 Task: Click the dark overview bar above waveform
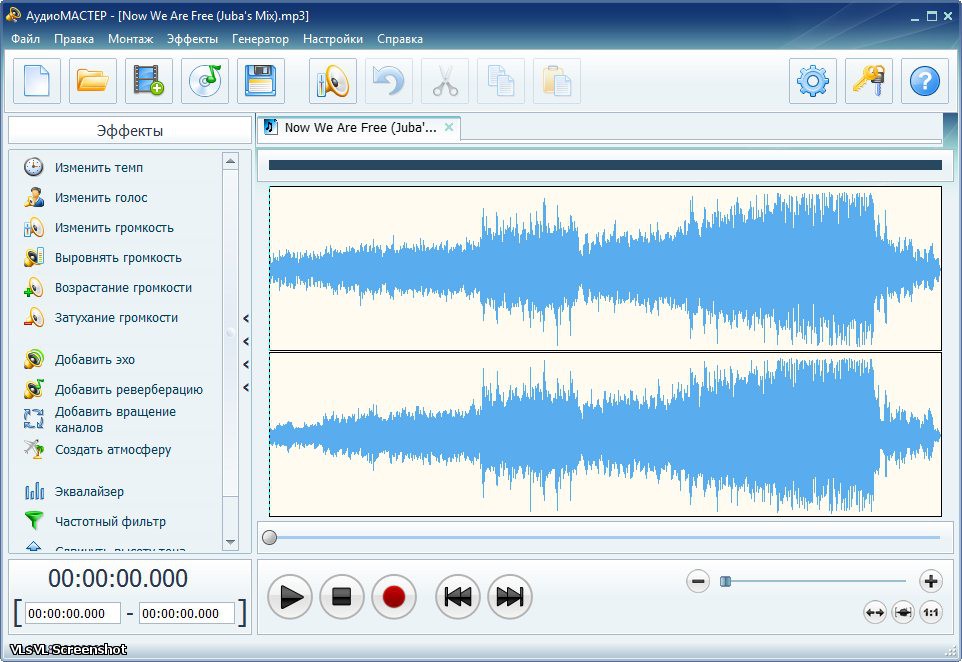coord(605,165)
